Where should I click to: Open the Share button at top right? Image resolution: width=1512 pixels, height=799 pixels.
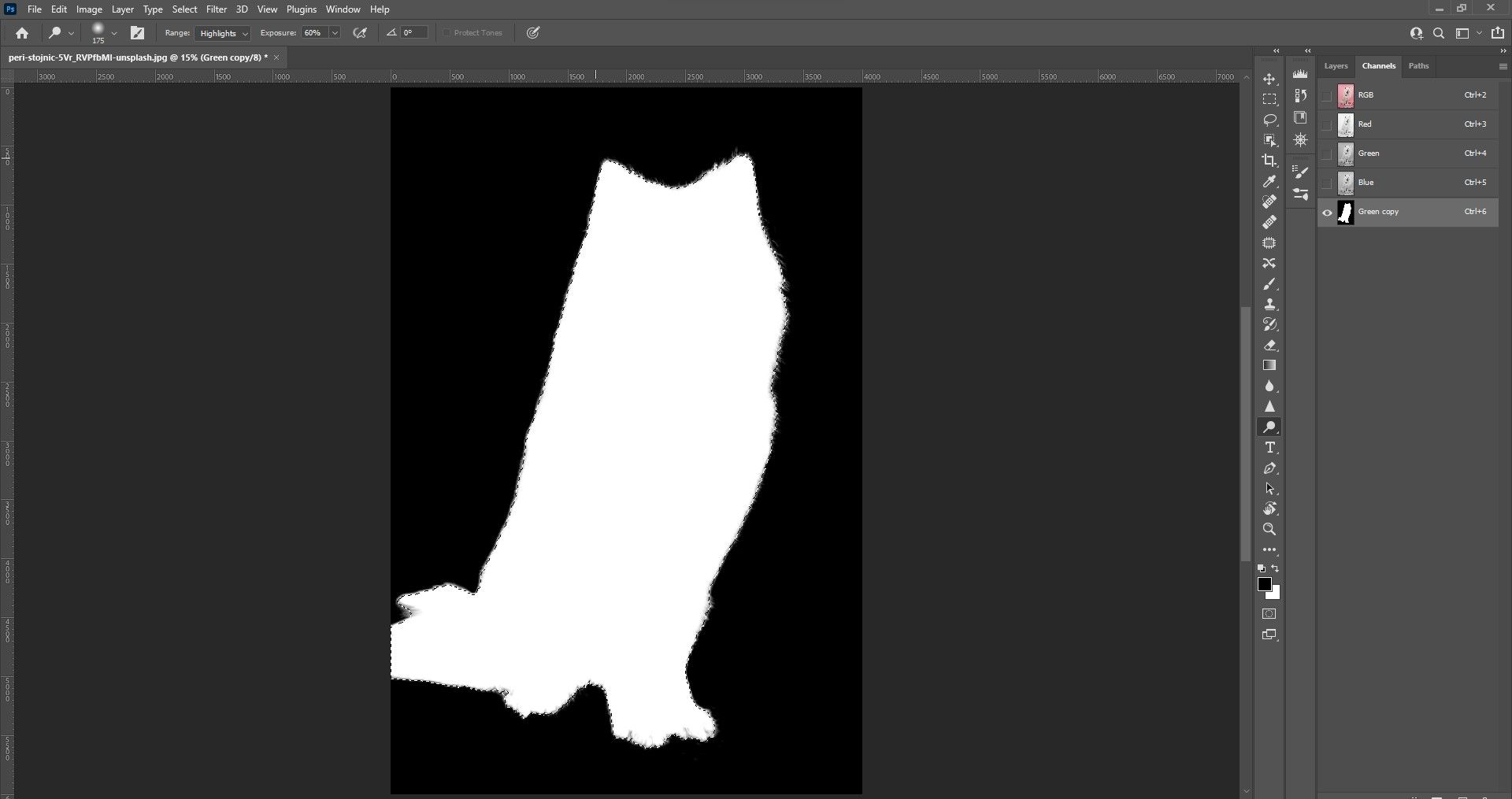click(1498, 33)
